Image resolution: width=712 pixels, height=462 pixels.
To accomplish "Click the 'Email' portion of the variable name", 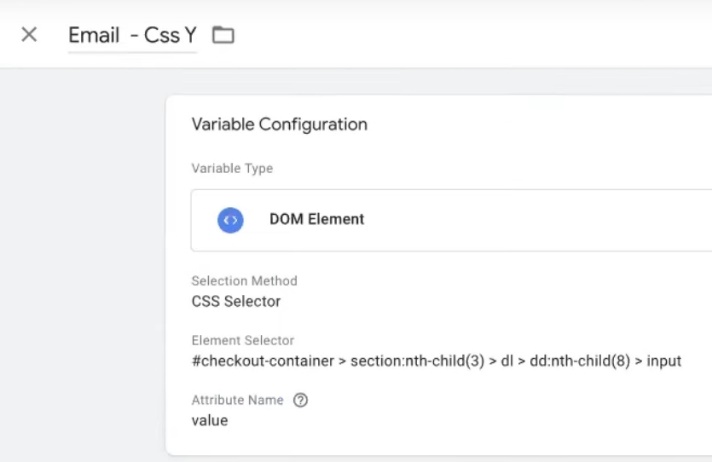I will tap(94, 35).
